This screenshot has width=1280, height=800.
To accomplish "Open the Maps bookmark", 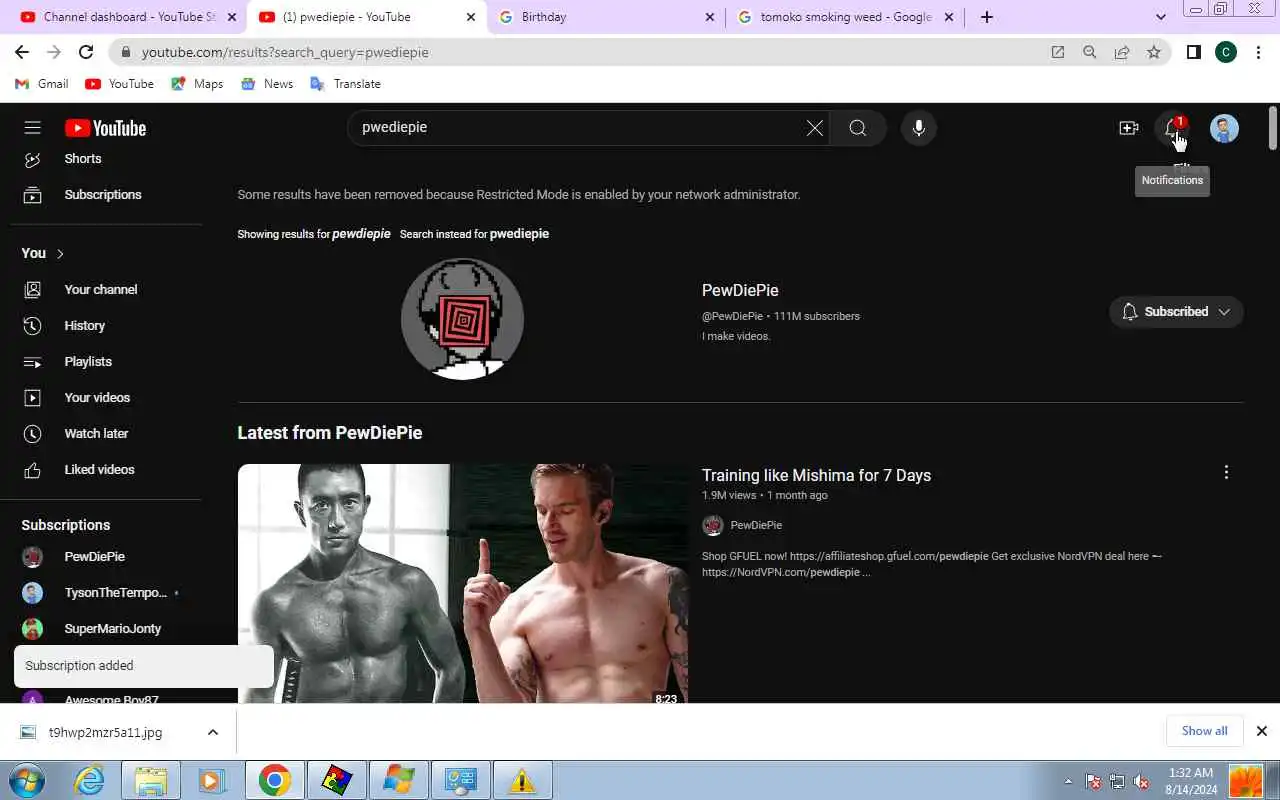I will pyautogui.click(x=197, y=84).
